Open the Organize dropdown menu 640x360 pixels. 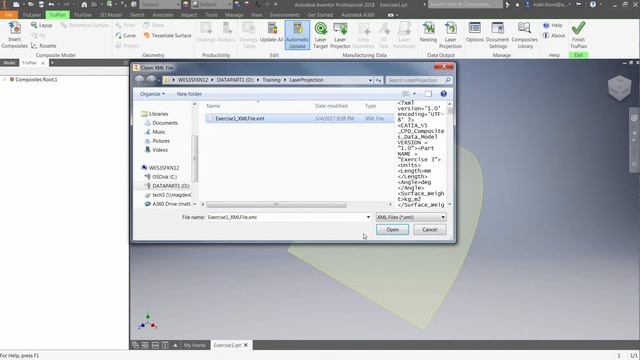[x=152, y=94]
